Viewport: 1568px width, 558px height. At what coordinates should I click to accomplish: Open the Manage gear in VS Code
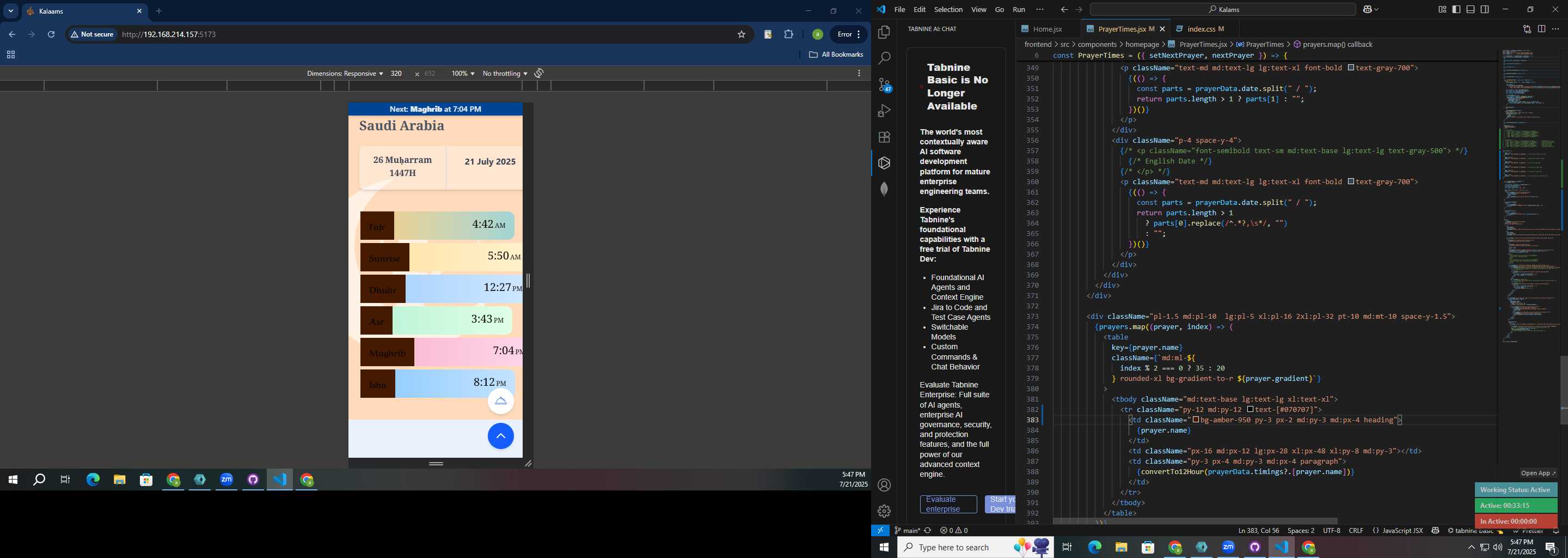click(884, 512)
